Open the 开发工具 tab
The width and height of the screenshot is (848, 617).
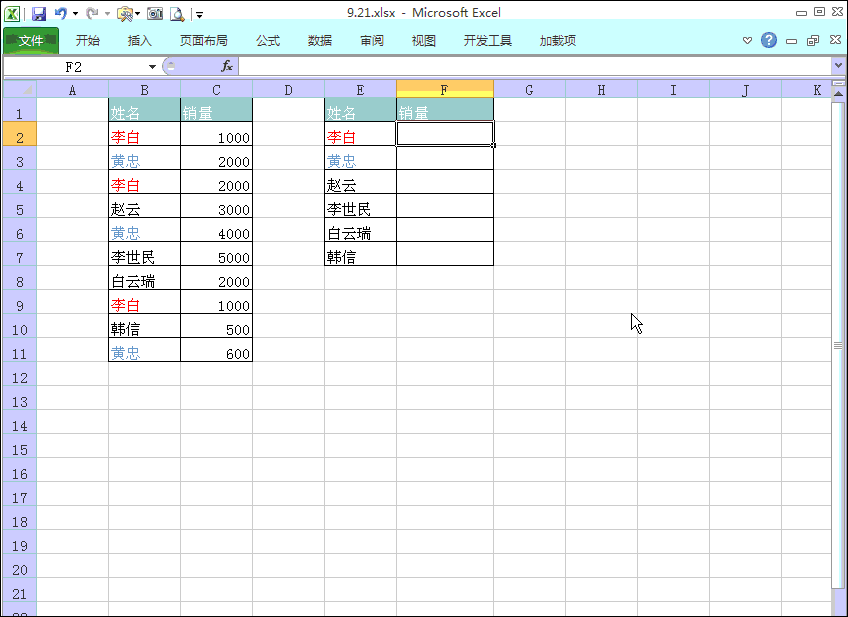487,41
